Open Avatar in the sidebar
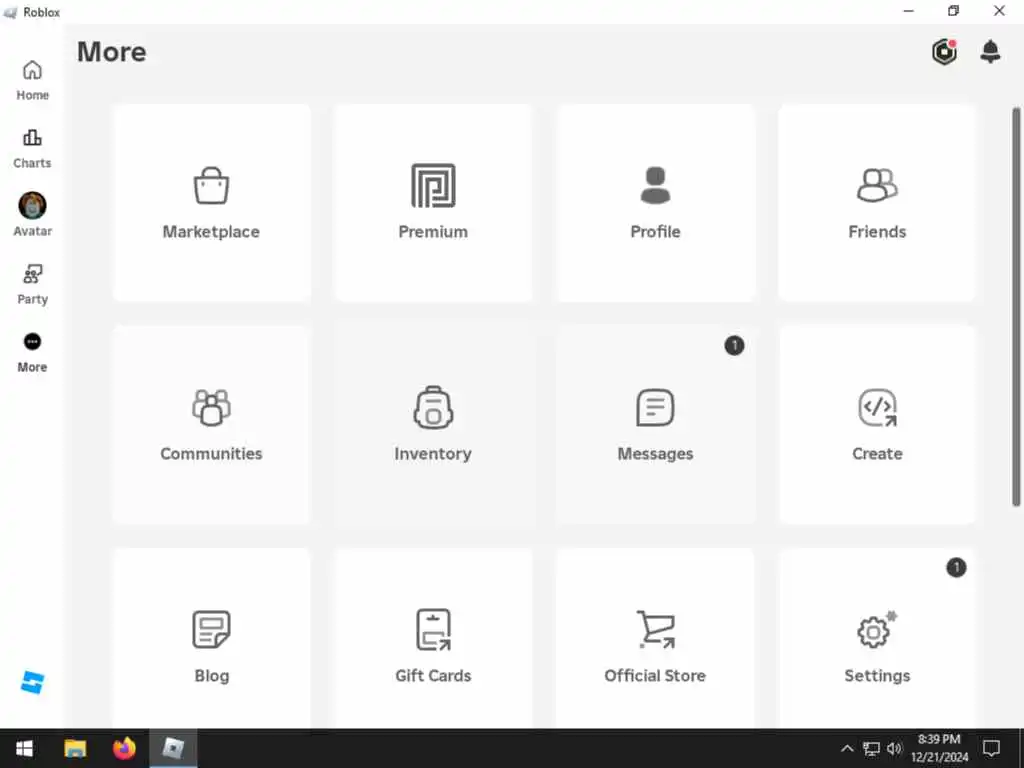Image resolution: width=1024 pixels, height=768 pixels. [x=32, y=215]
